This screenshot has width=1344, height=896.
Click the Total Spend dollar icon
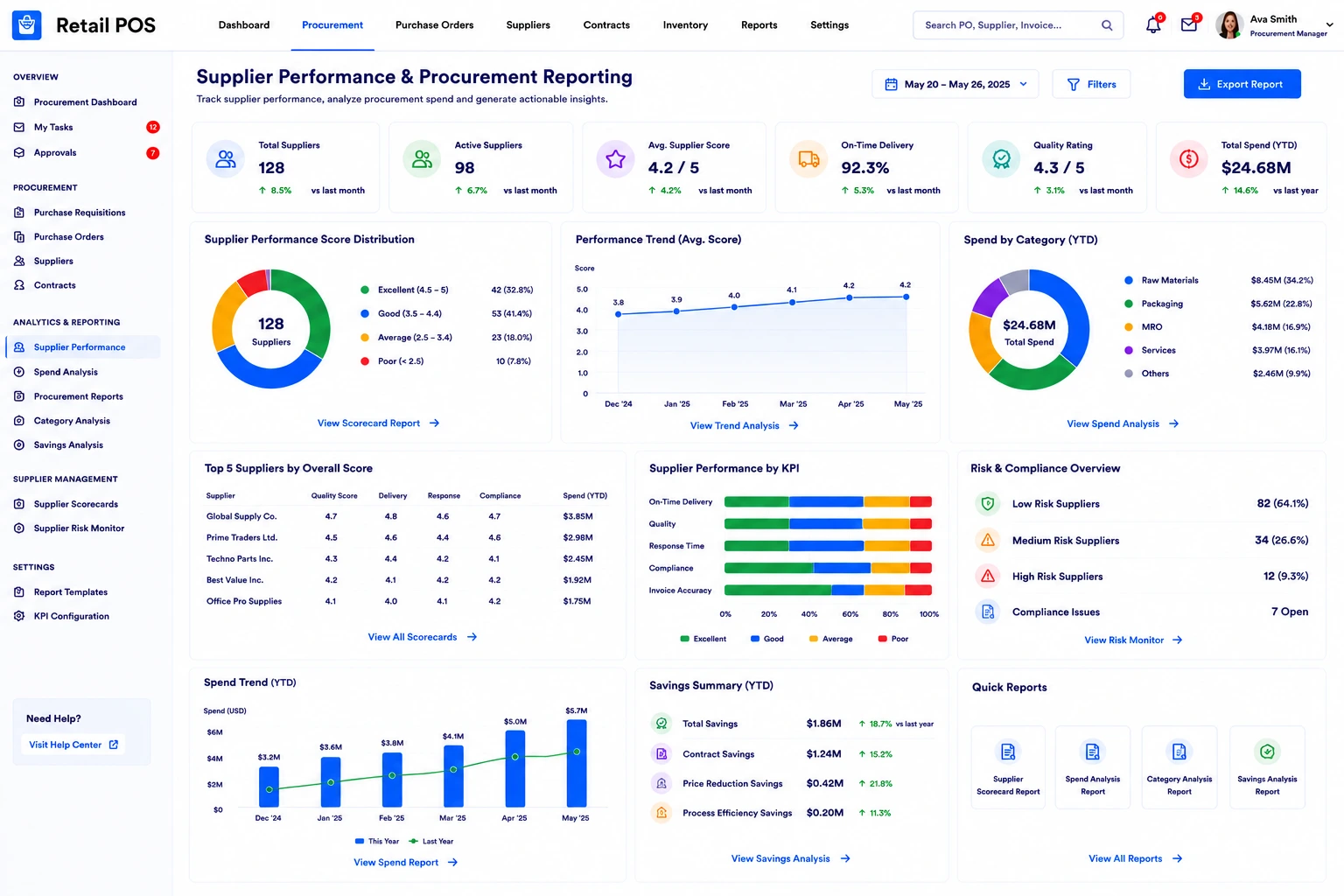[1188, 159]
